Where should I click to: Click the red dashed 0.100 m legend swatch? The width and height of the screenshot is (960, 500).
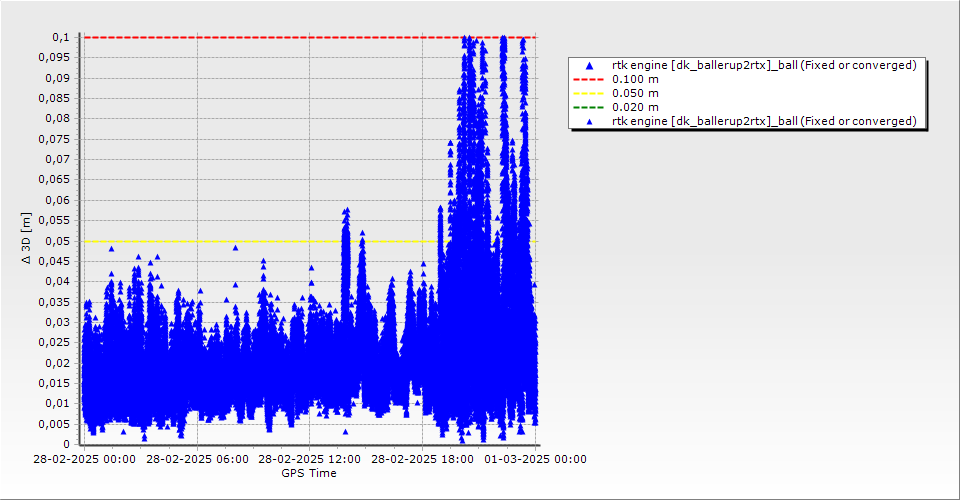[x=588, y=79]
